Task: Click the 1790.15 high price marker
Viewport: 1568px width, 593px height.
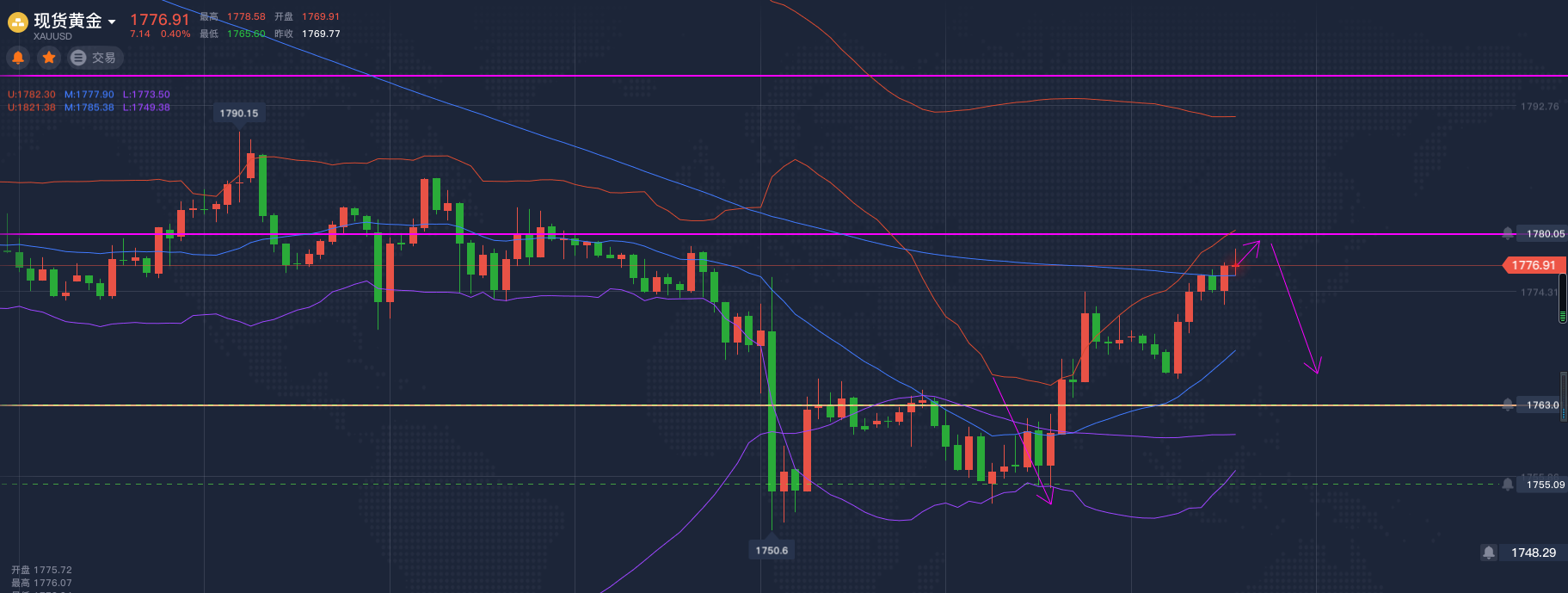Action: 239,113
